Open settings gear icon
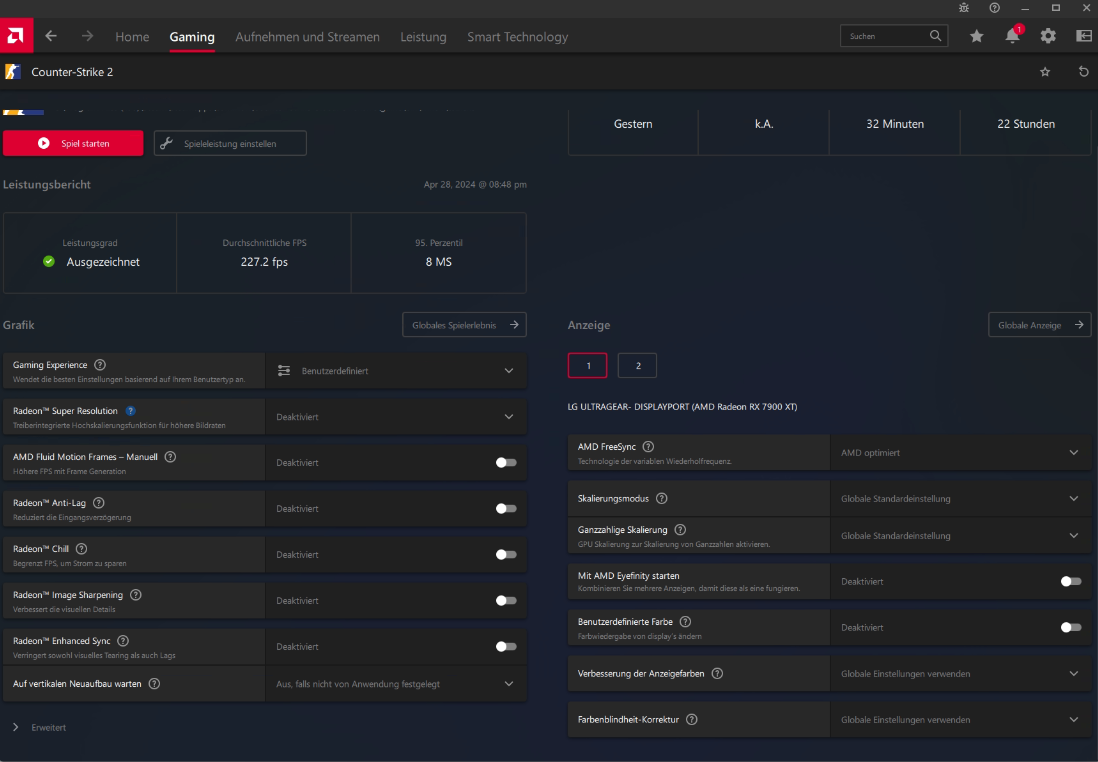 pyautogui.click(x=1048, y=36)
